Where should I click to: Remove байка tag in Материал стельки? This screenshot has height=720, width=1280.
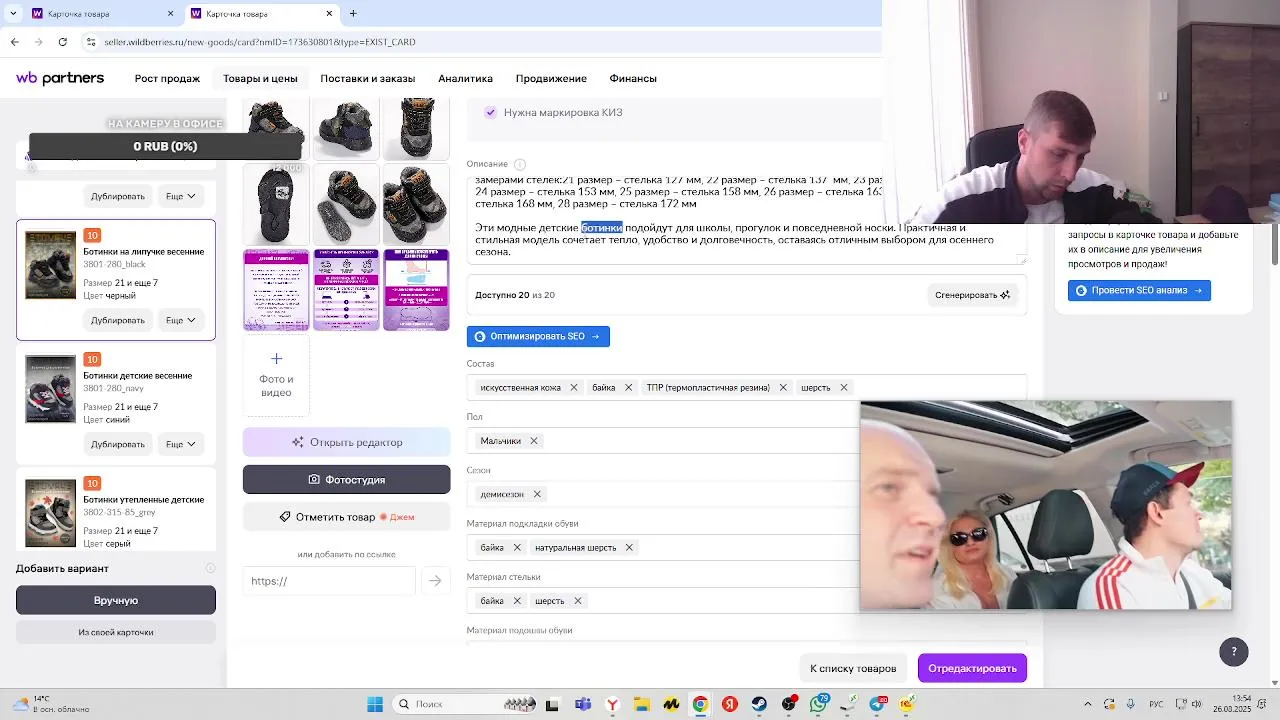pyautogui.click(x=517, y=601)
